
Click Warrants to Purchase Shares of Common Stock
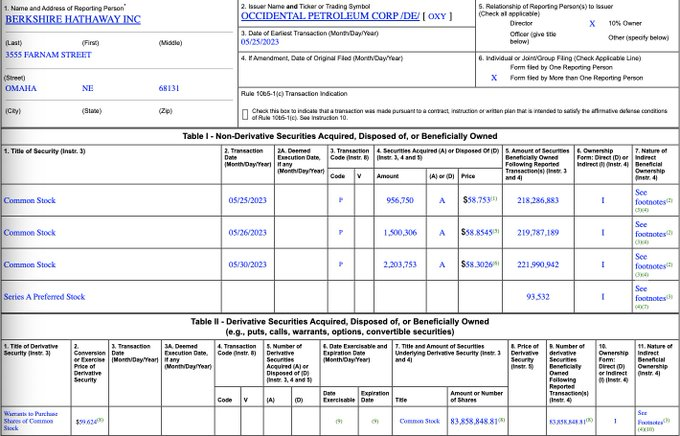pos(30,421)
